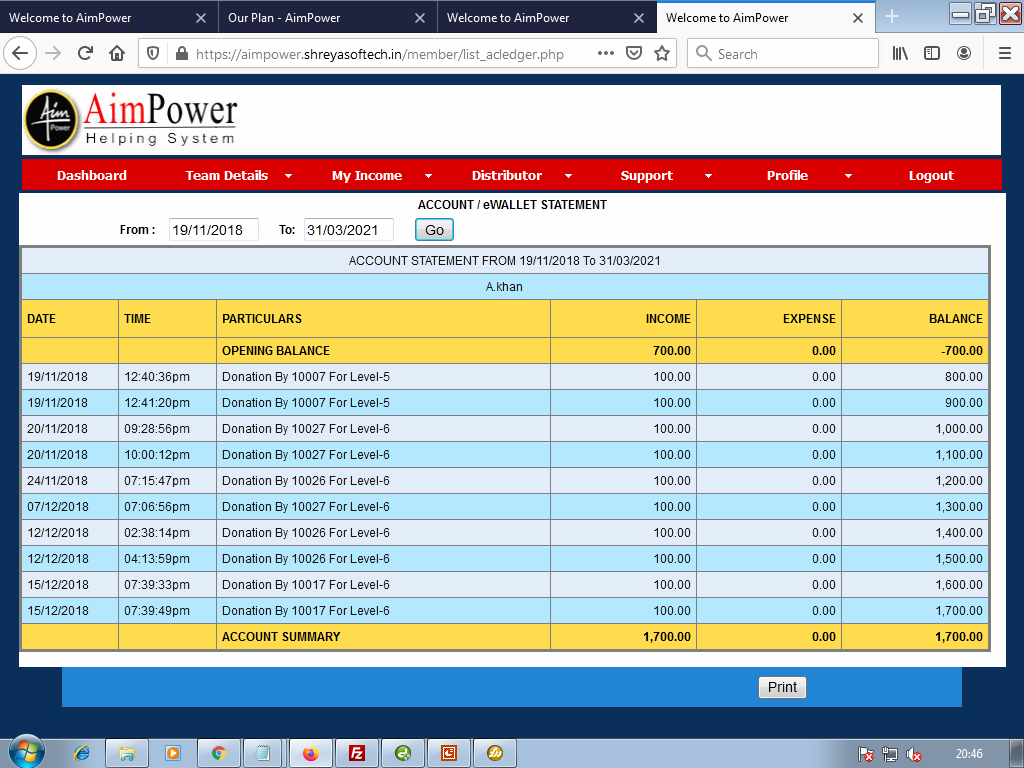Click the browser Forward arrow button

click(x=53, y=54)
